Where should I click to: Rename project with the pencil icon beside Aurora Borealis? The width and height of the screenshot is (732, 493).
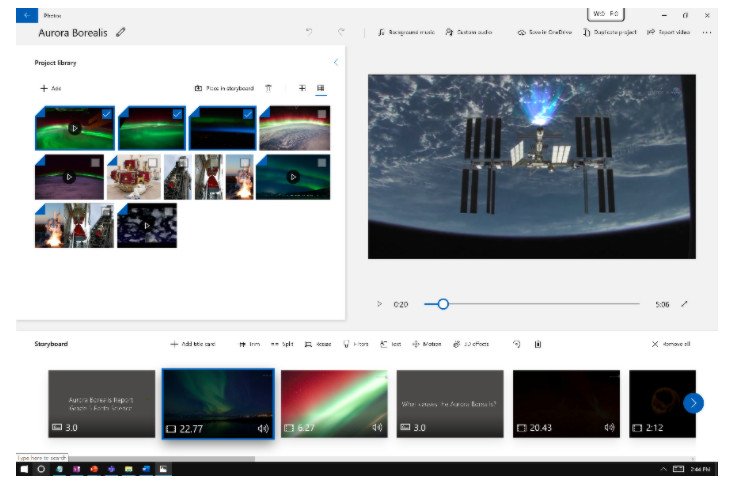point(121,32)
